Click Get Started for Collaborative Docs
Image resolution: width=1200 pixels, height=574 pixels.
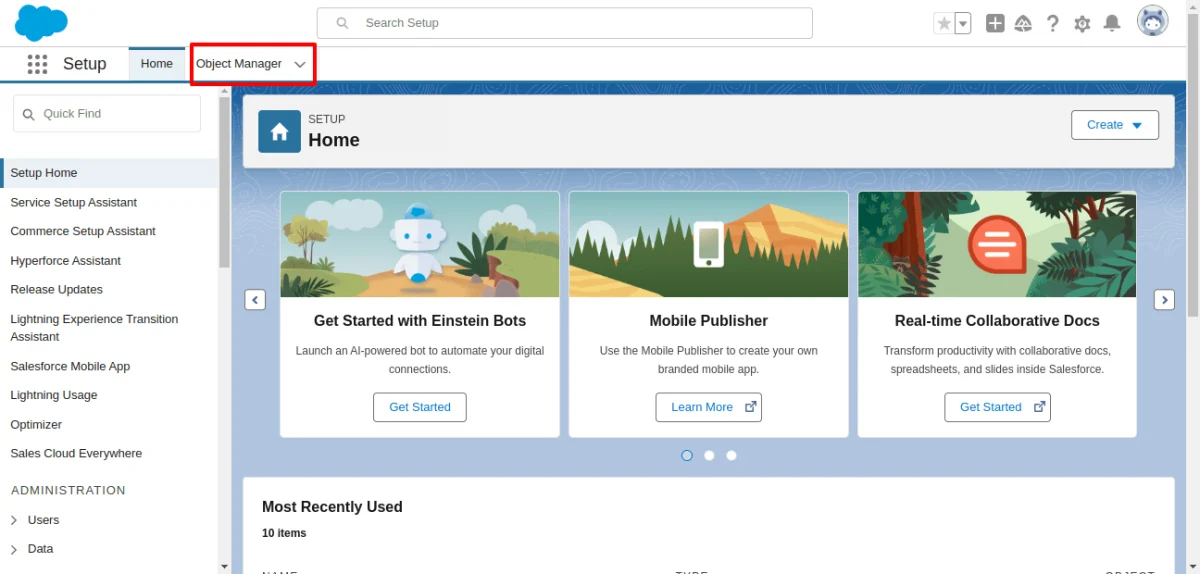[998, 407]
